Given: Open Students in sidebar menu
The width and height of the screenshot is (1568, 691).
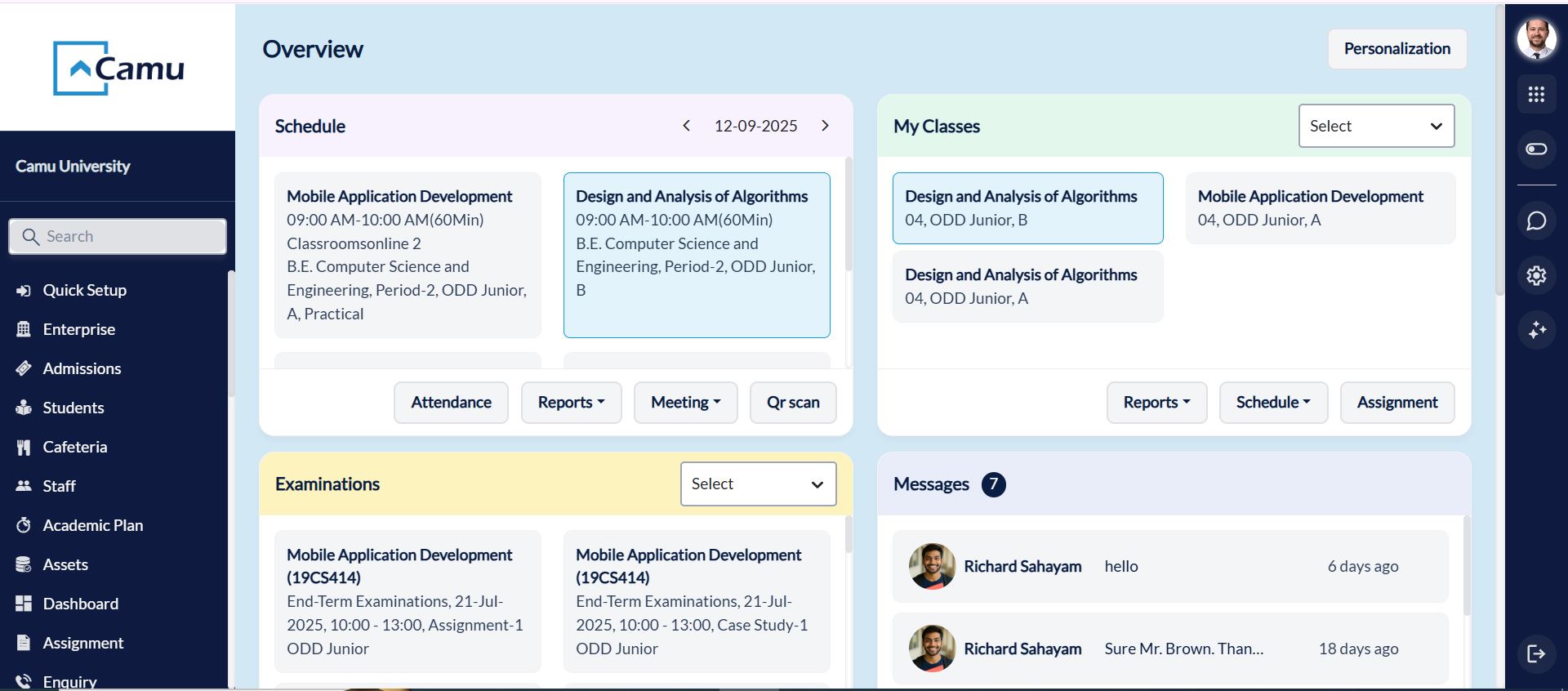Looking at the screenshot, I should [73, 408].
